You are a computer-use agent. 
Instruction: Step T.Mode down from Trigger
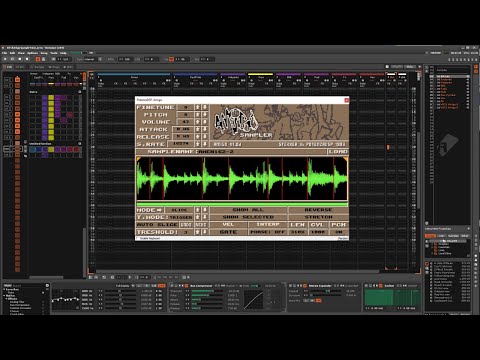click(x=205, y=217)
